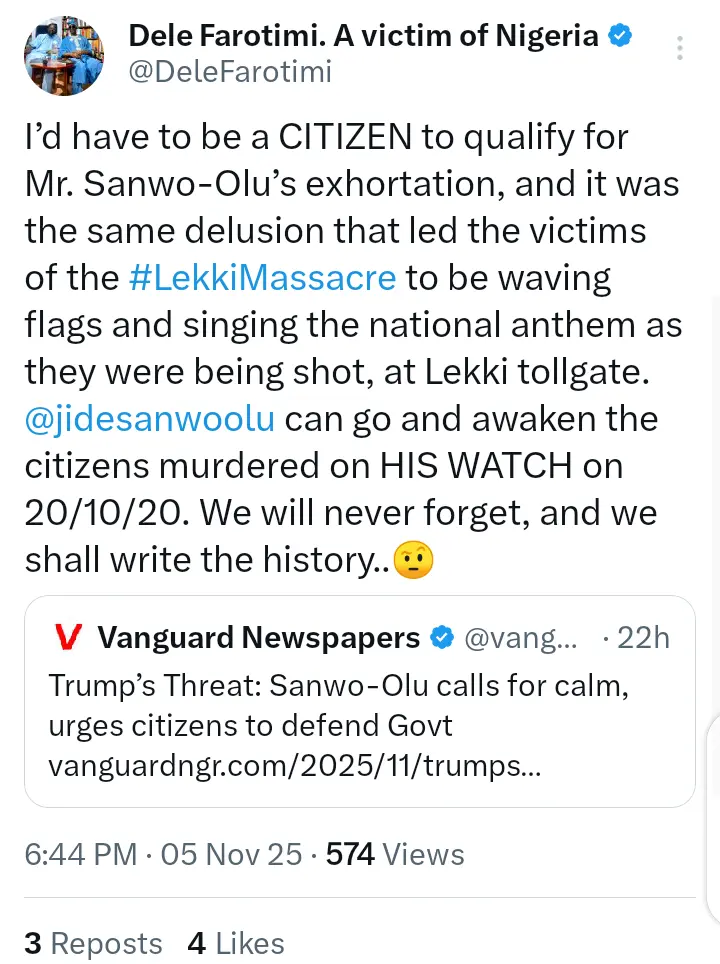This screenshot has width=720, height=964.
Task: Click the red Vanguard logo icon
Action: [67, 637]
